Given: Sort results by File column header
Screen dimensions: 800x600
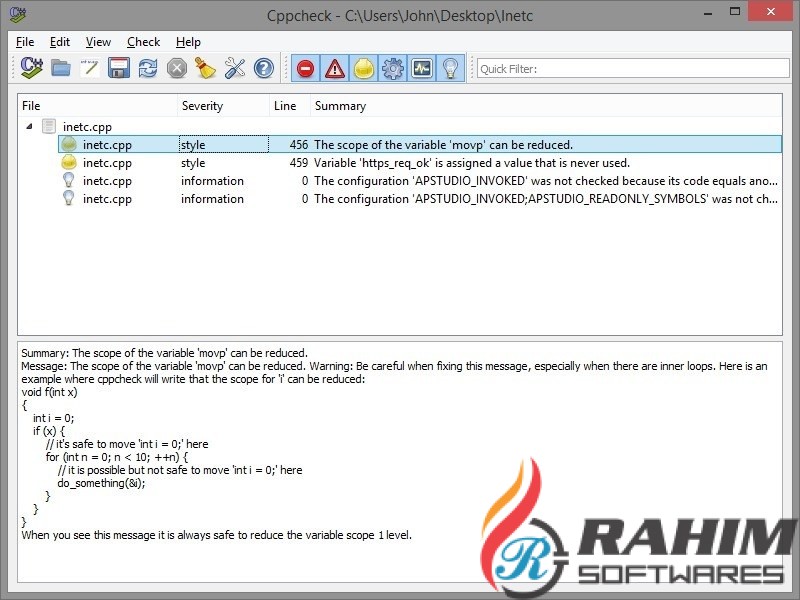Looking at the screenshot, I should (x=97, y=106).
